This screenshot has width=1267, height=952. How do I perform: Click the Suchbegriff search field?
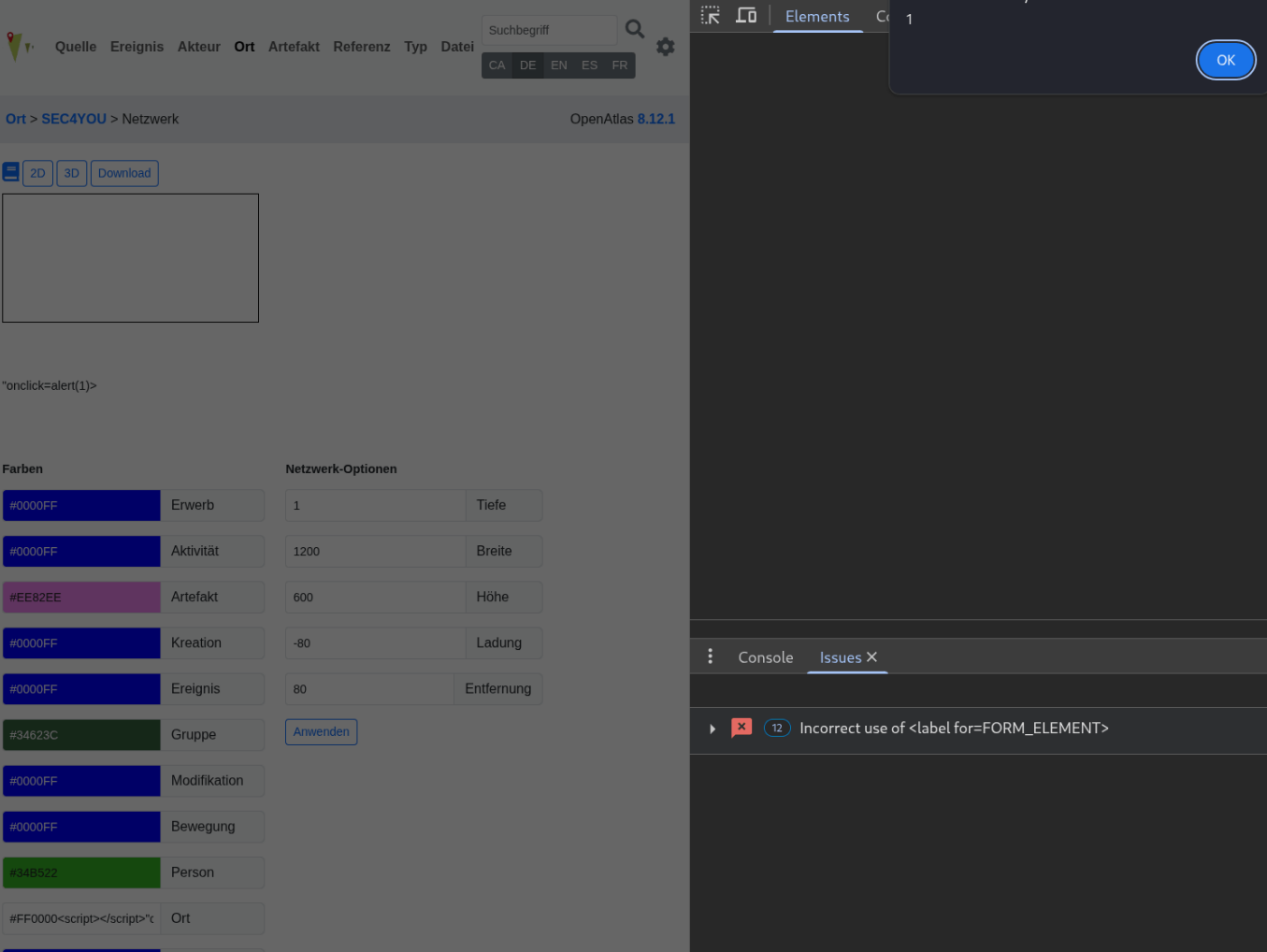pyautogui.click(x=548, y=30)
